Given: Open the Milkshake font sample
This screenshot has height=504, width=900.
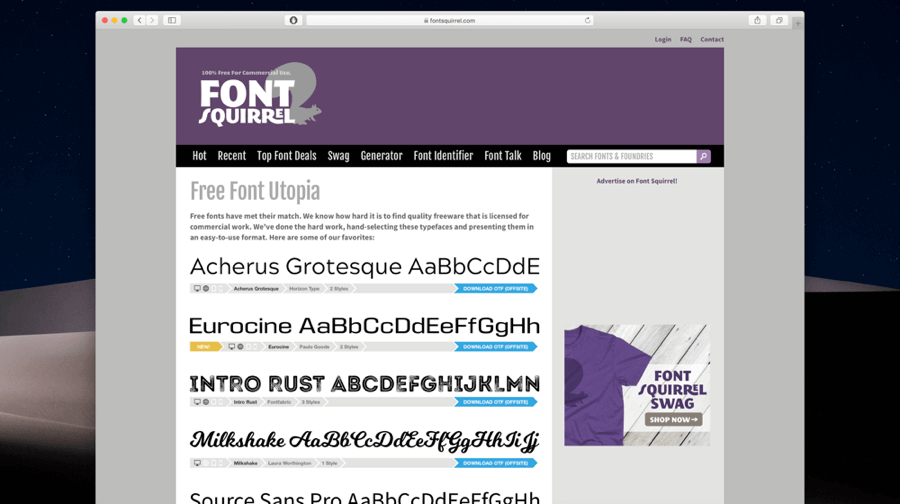Looking at the screenshot, I should point(364,441).
